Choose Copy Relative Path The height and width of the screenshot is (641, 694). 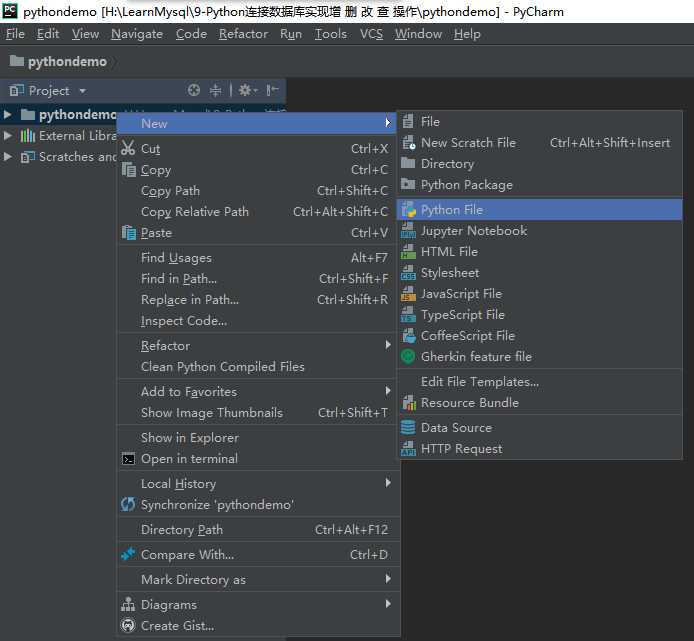pyautogui.click(x=258, y=212)
